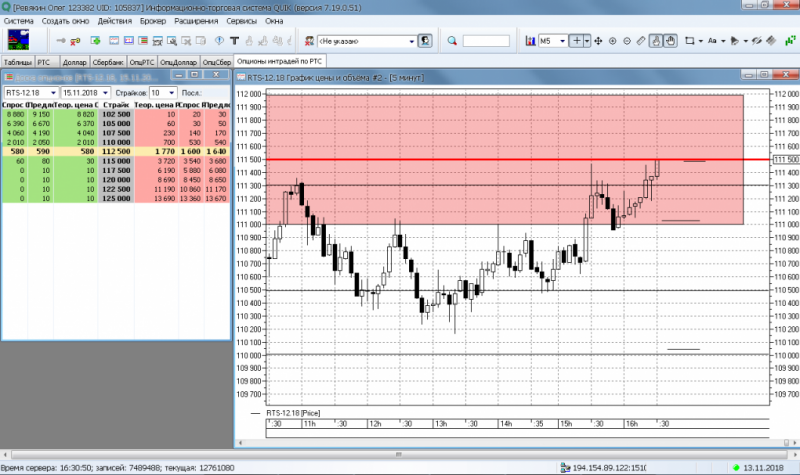Click the grey key connection icon
Screen dimensions: 800x475
pyautogui.click(x=61, y=41)
